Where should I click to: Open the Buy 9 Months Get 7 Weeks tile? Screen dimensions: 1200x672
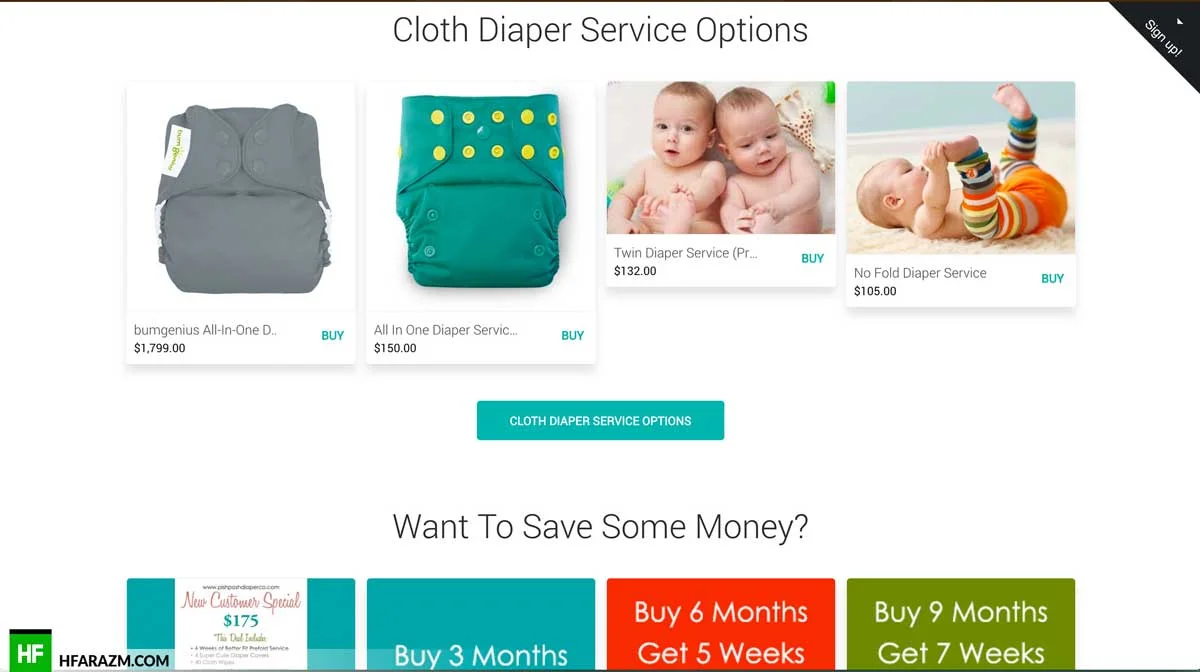(x=961, y=625)
